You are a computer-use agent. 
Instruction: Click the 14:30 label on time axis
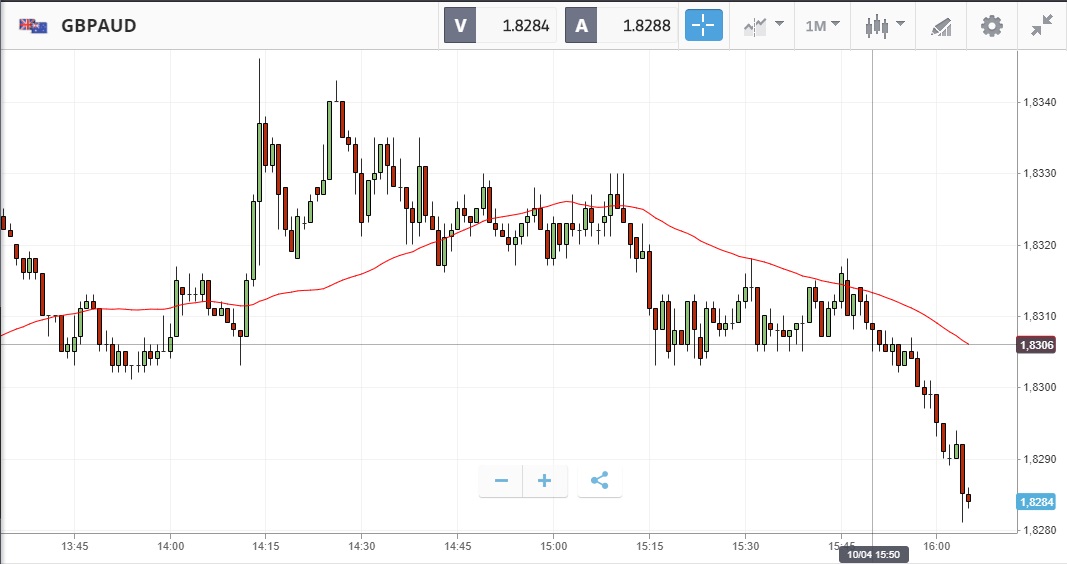[362, 546]
